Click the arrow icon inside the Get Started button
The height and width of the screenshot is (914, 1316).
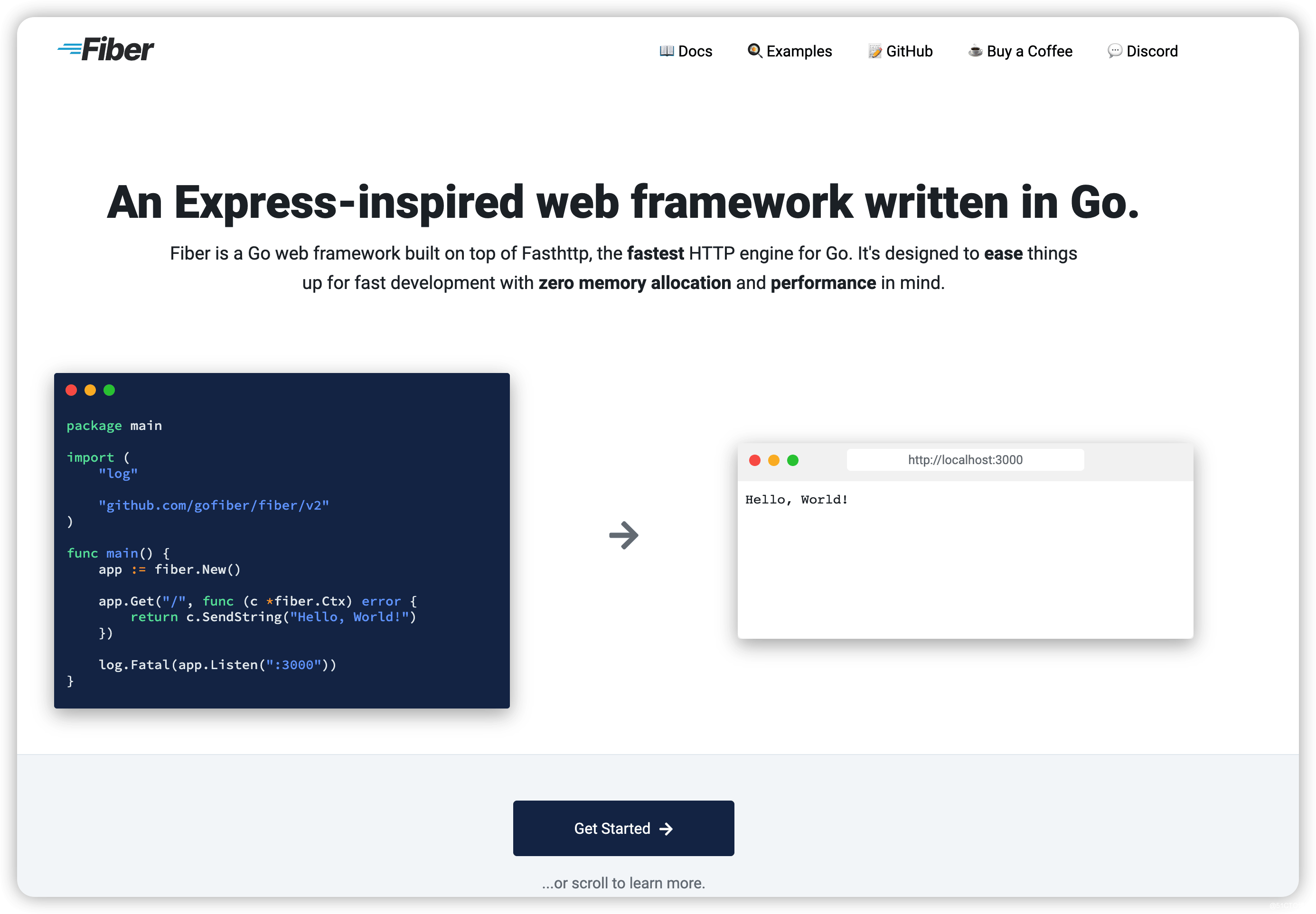[666, 828]
